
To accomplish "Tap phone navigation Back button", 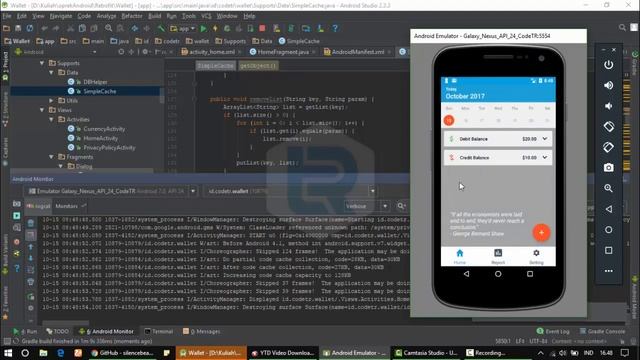I will tap(466, 274).
